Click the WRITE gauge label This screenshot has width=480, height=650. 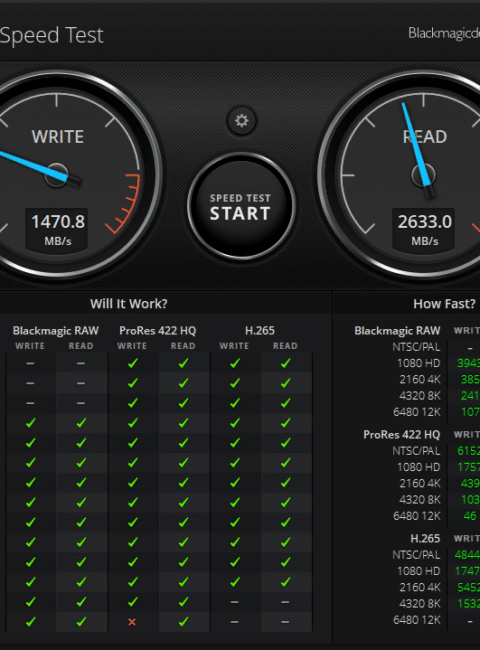click(58, 137)
